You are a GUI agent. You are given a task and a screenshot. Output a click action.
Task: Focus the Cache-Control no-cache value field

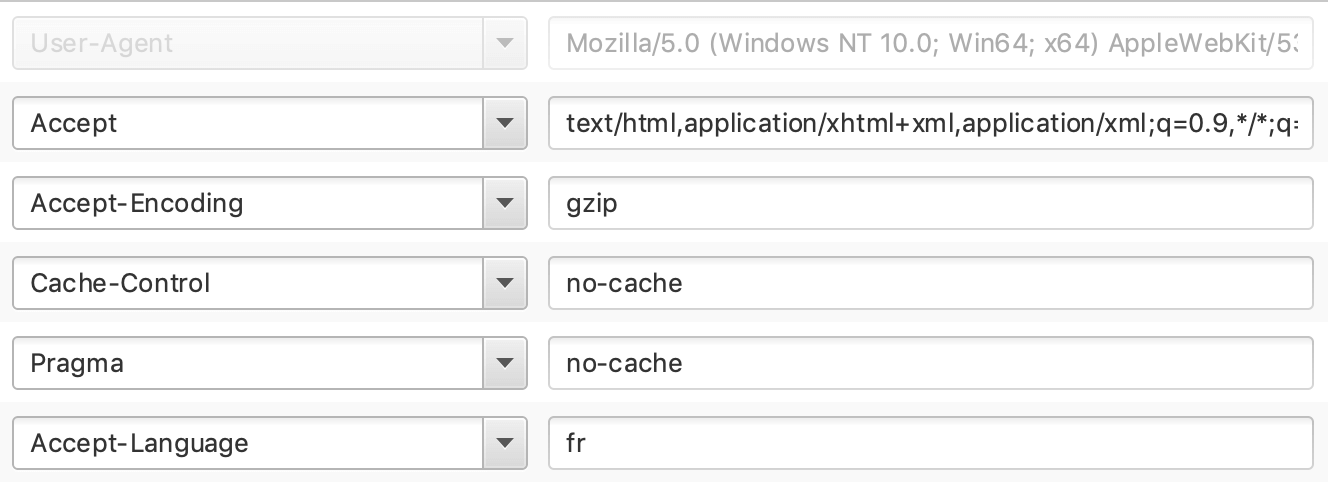pyautogui.click(x=930, y=283)
